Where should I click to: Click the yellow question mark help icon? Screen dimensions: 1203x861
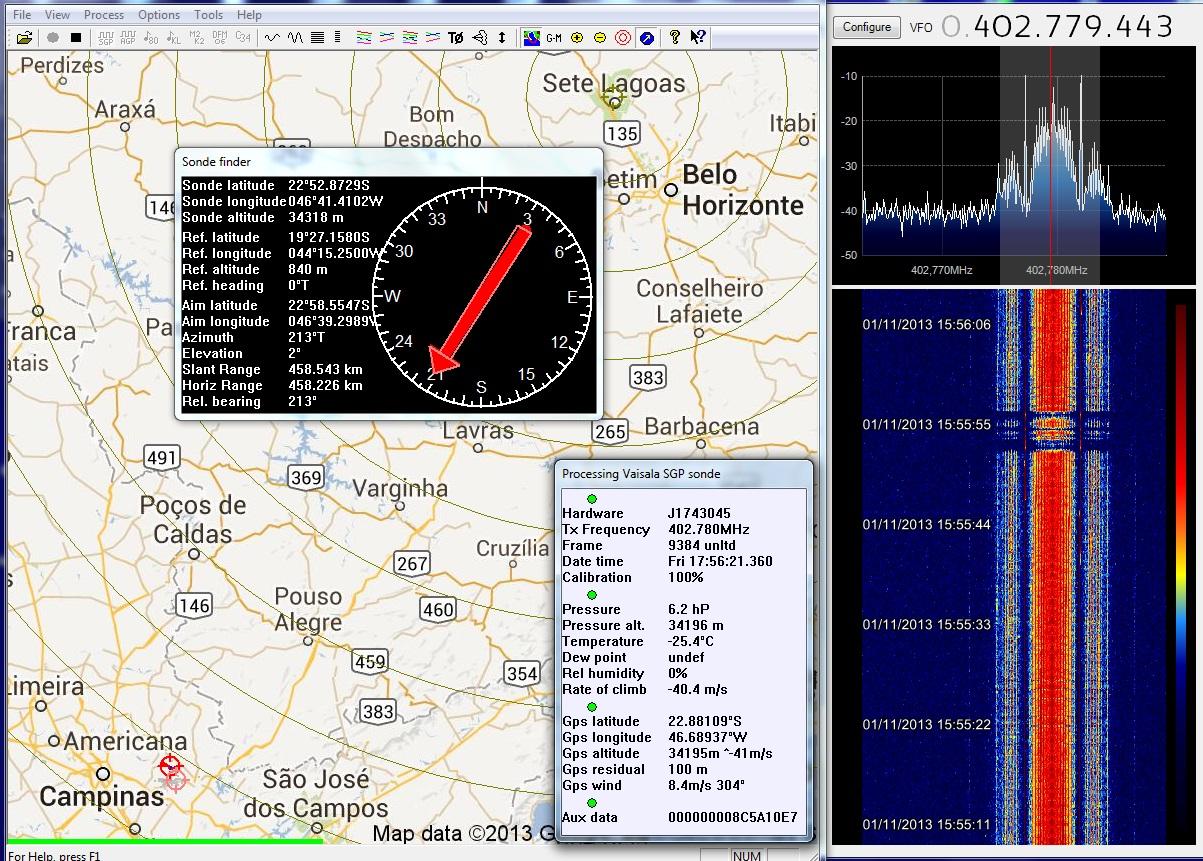[x=675, y=38]
